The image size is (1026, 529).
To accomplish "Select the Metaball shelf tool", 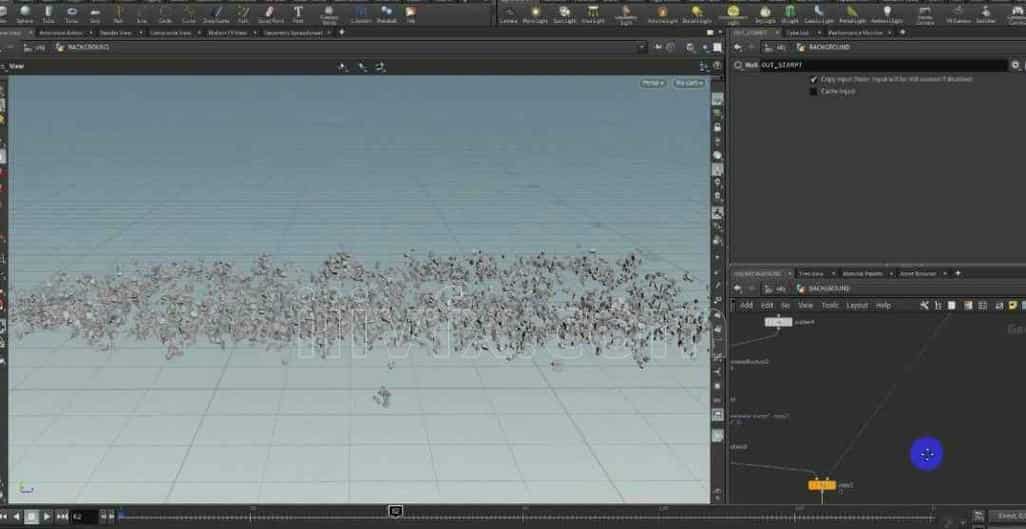I will 386,12.
